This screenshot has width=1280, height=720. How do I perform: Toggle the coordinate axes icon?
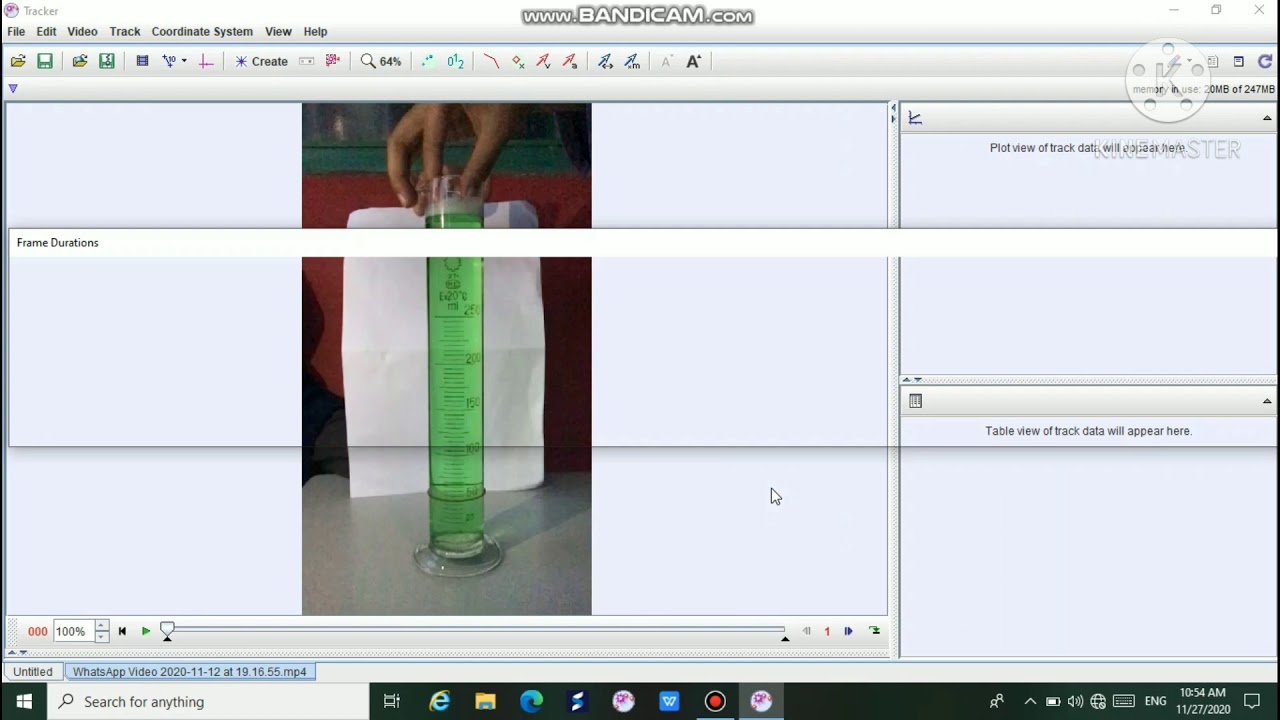206,61
